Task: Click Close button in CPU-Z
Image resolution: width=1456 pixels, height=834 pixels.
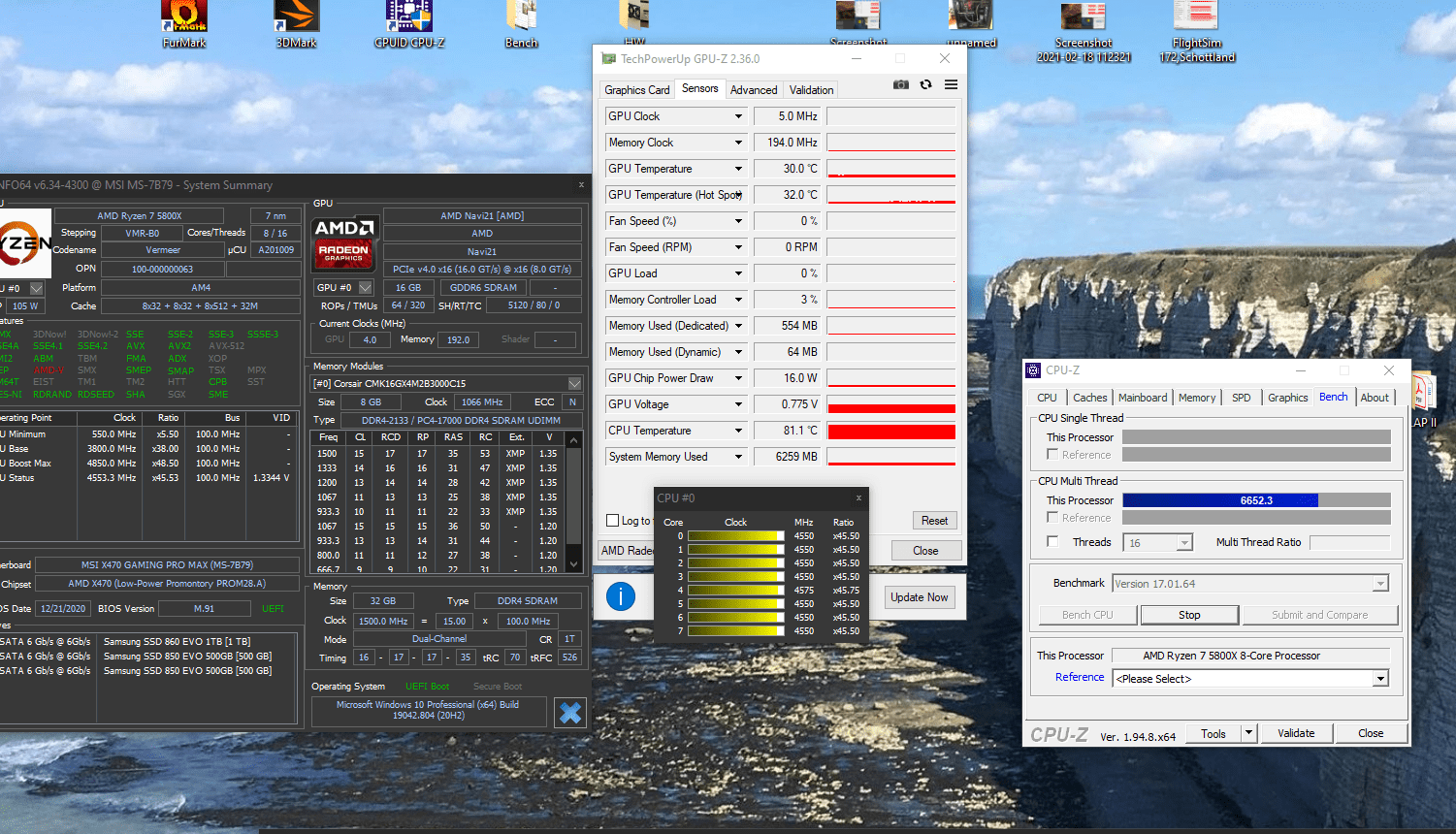Action: (1371, 733)
